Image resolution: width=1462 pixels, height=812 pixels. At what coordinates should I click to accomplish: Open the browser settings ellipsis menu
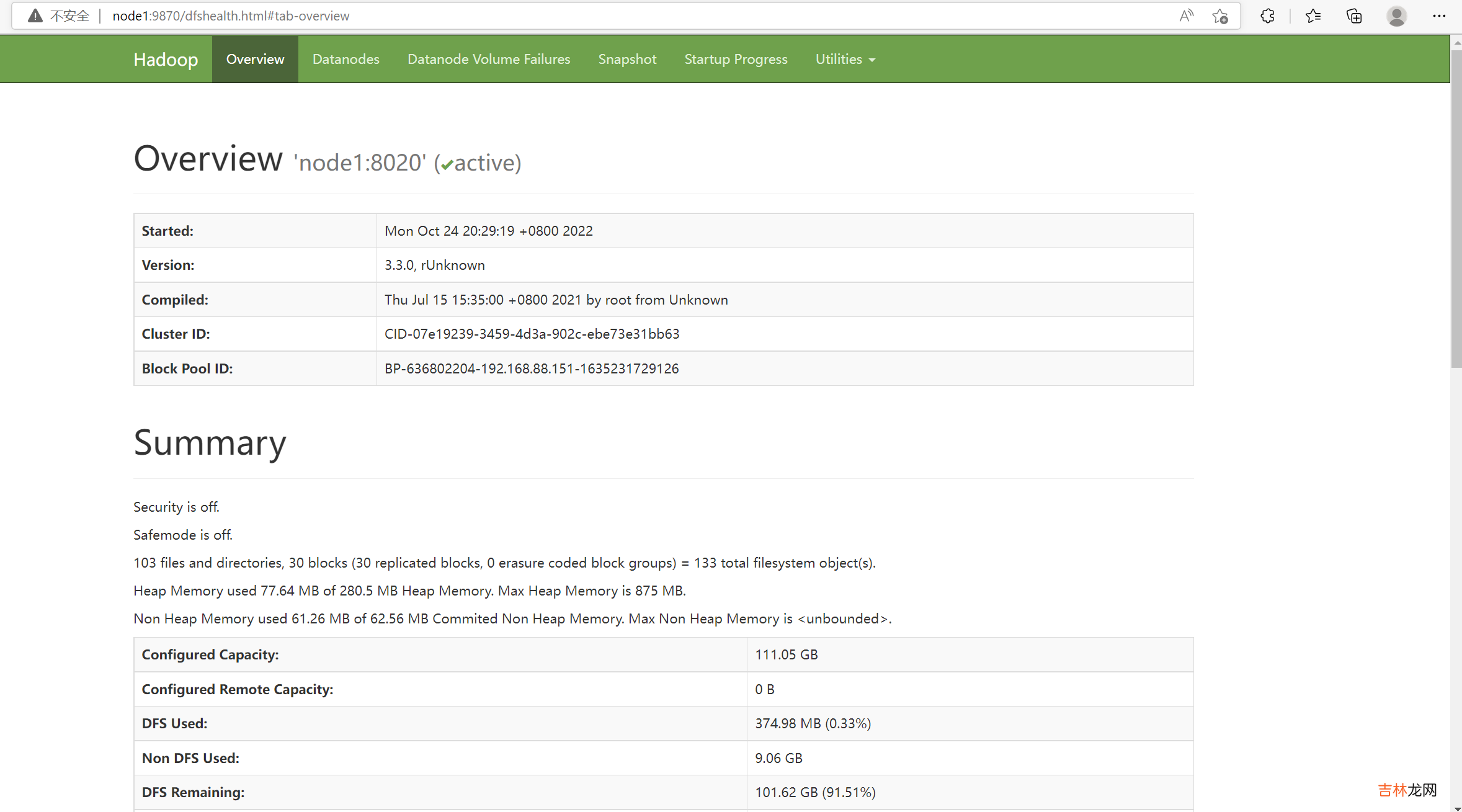click(1439, 16)
